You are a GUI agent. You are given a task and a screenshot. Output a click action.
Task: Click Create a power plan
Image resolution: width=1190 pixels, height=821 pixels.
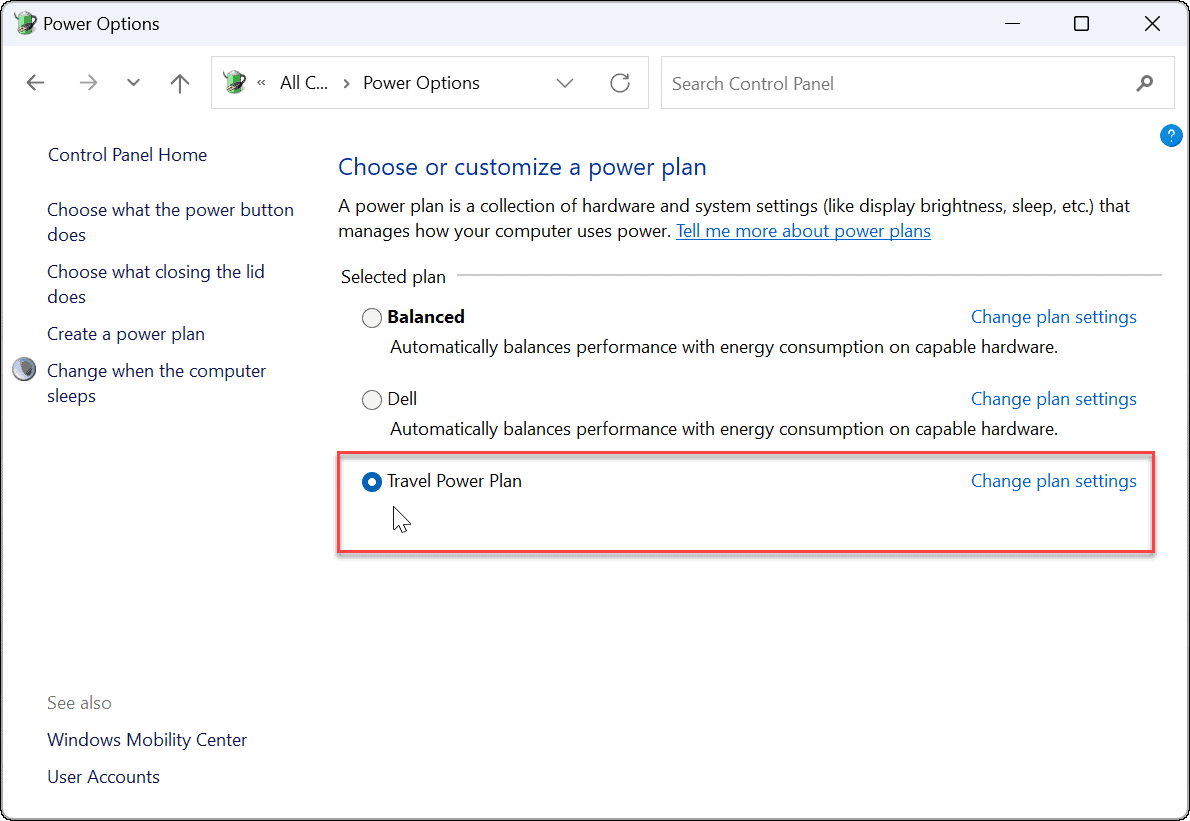pyautogui.click(x=125, y=333)
